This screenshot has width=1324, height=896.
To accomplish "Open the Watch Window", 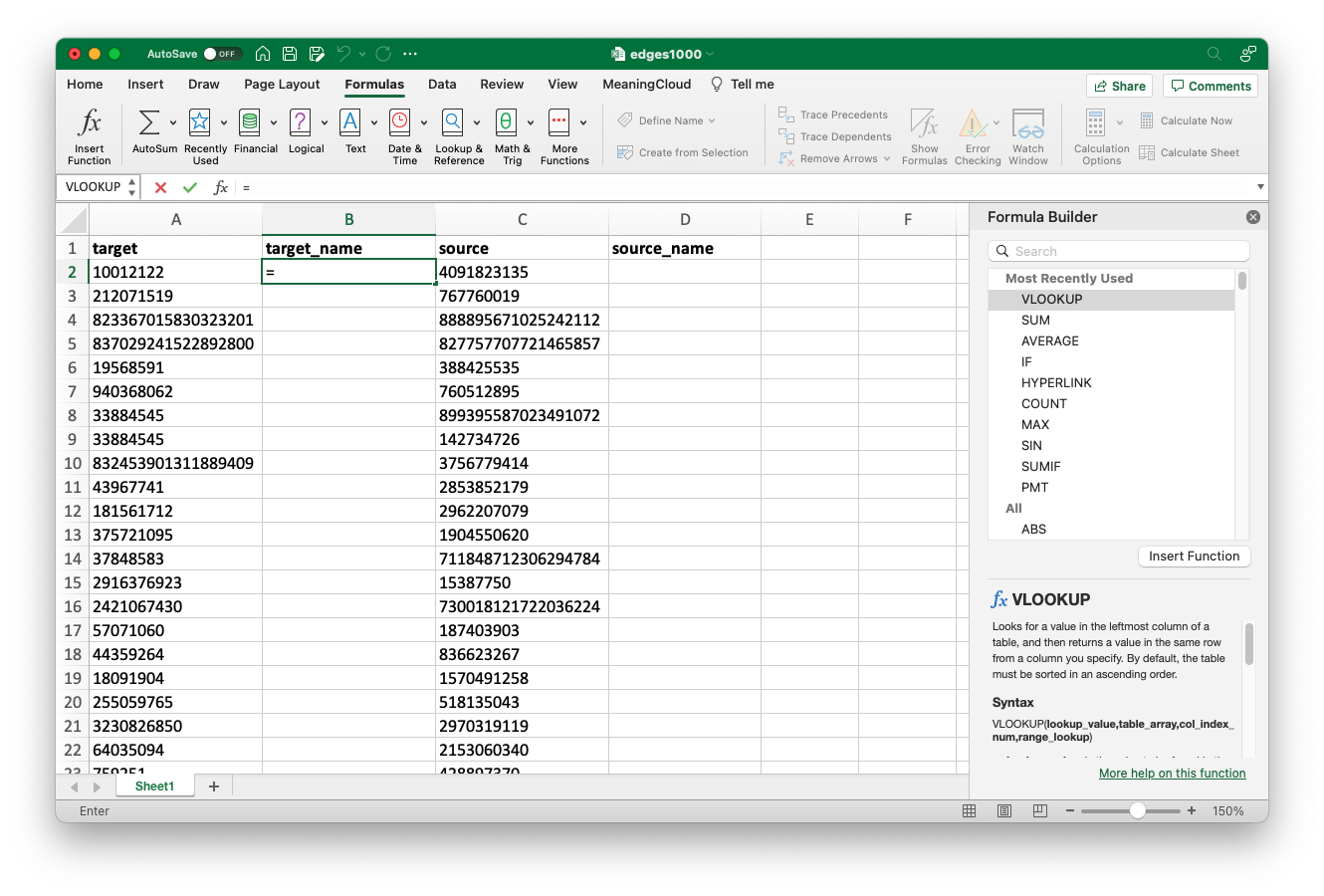I will pos(1027,136).
